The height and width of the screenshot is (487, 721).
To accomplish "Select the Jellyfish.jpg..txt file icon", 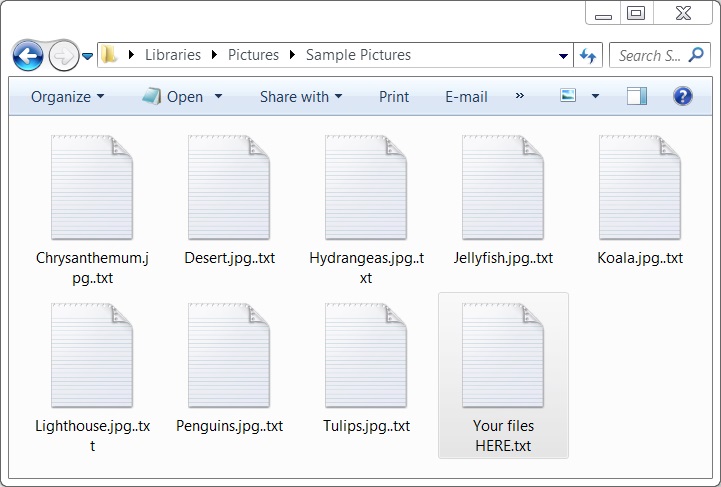I will click(503, 187).
